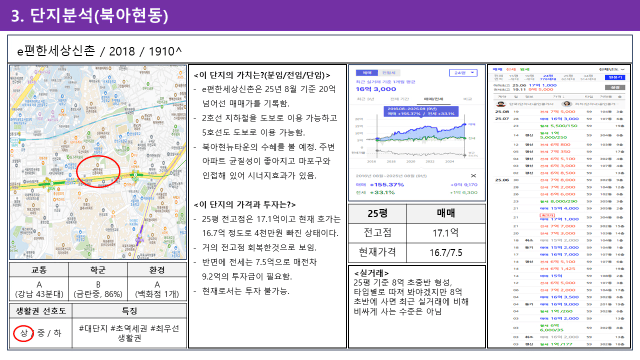Image resolution: width=640 pixels, height=360 pixels.
Task: Click the blue end-point marker on 매매 line
Action: click(x=464, y=124)
